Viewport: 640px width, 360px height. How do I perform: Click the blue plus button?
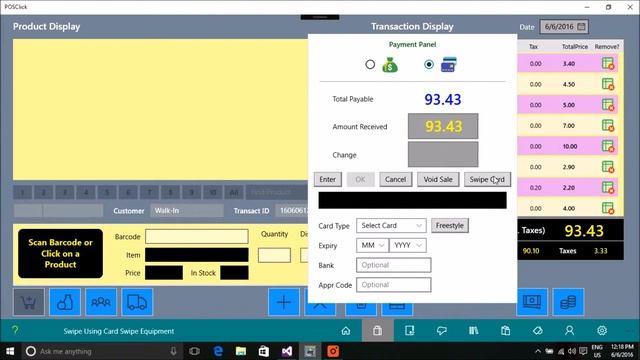284,302
